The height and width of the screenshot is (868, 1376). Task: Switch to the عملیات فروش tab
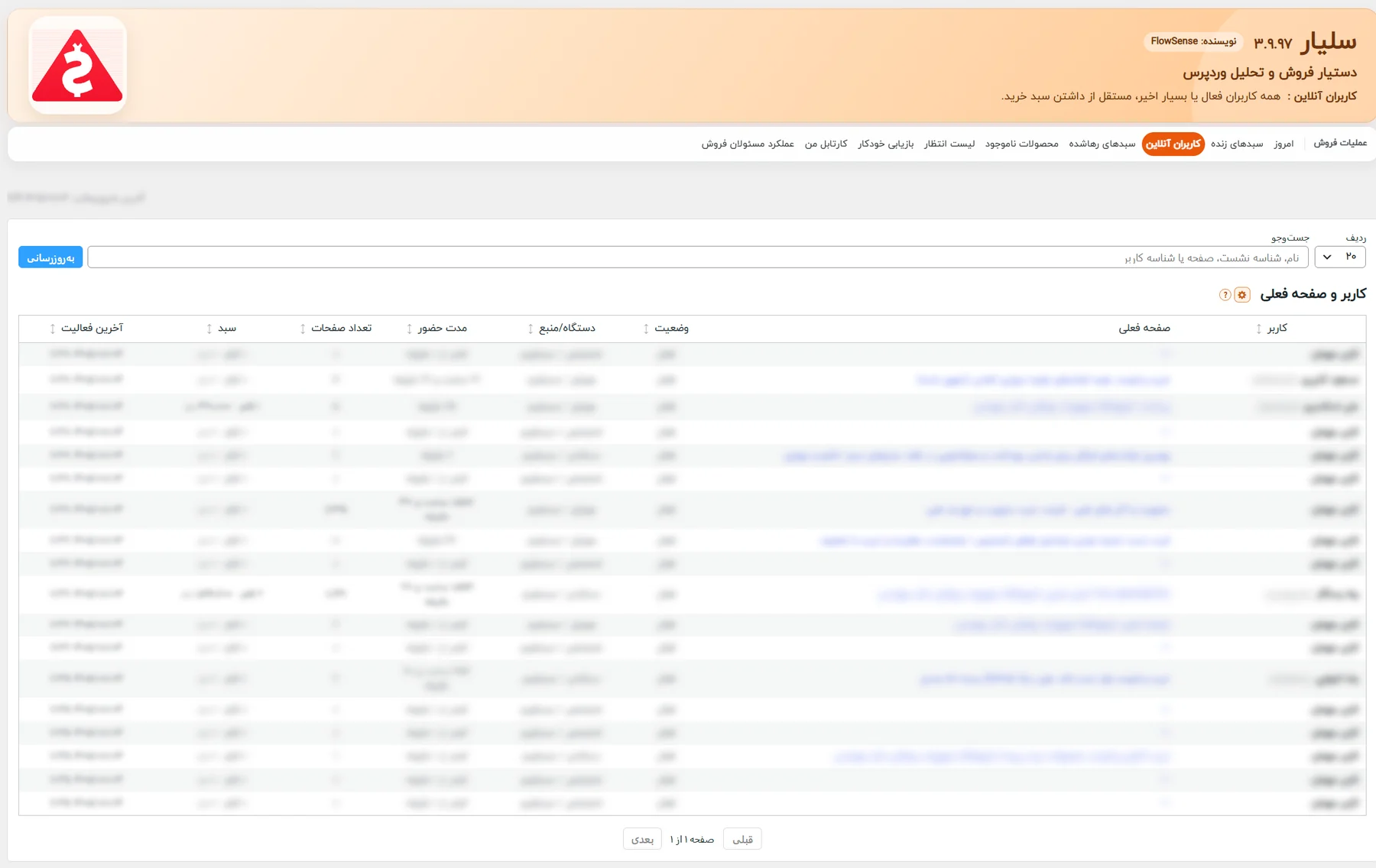tap(1340, 143)
